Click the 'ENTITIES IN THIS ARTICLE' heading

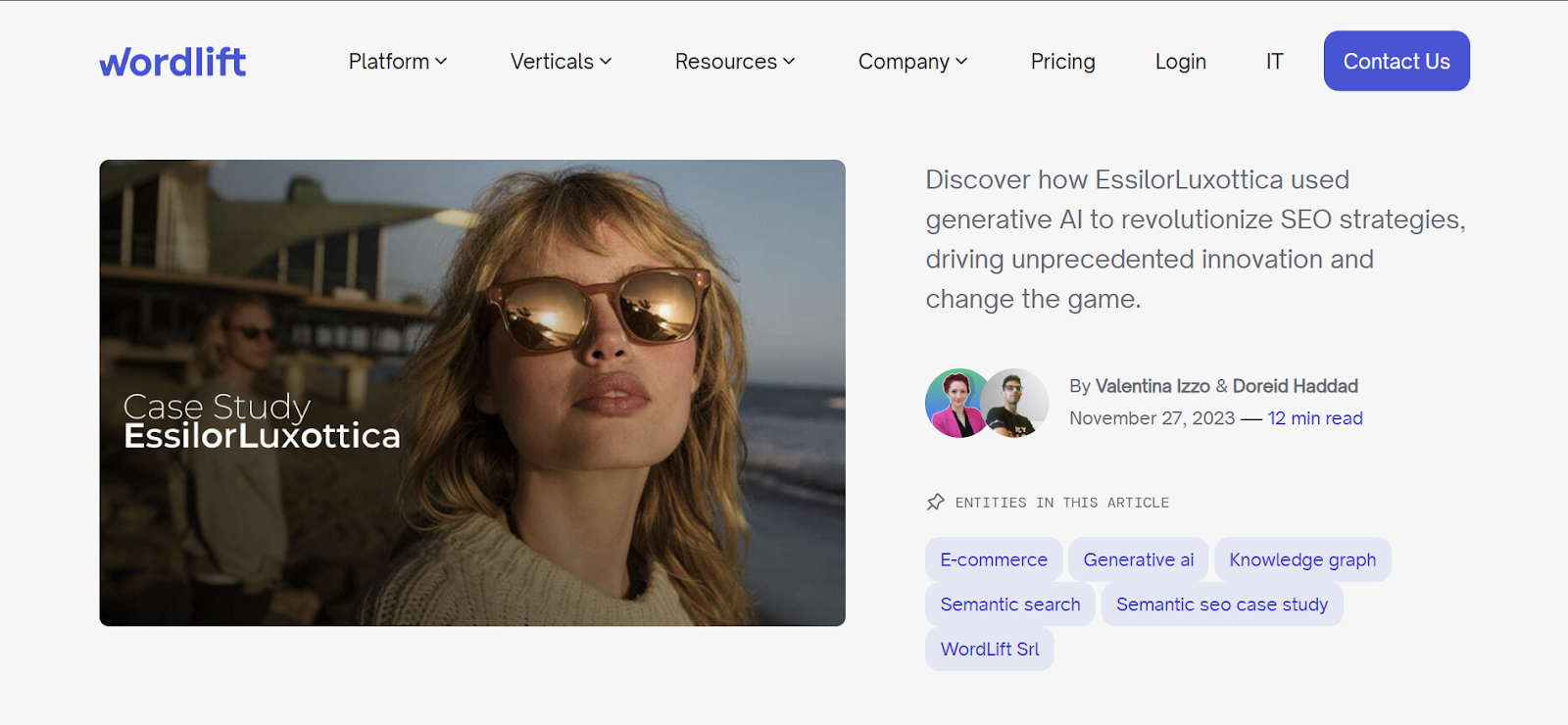(1062, 503)
